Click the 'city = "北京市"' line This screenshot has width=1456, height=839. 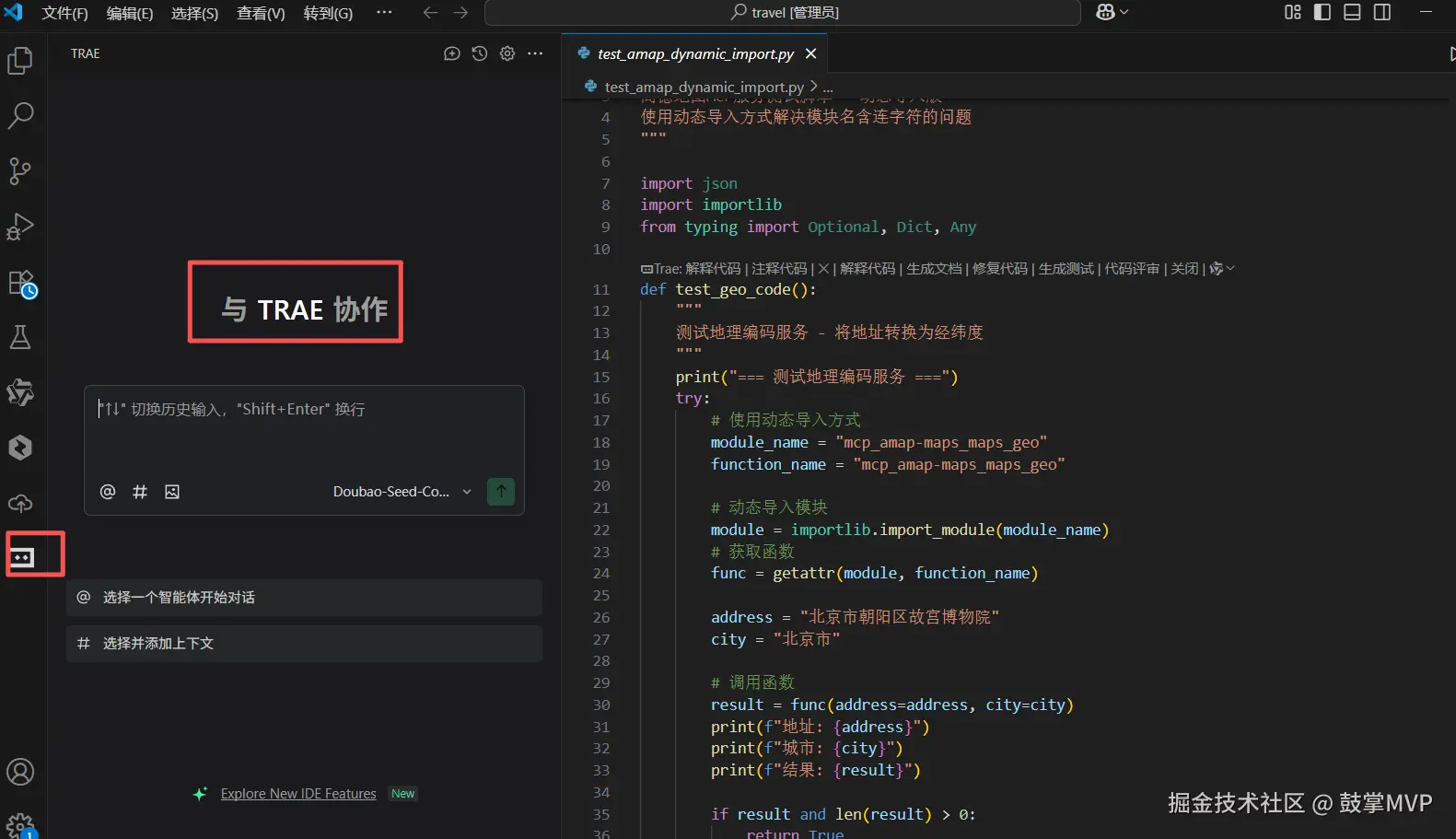coord(775,639)
